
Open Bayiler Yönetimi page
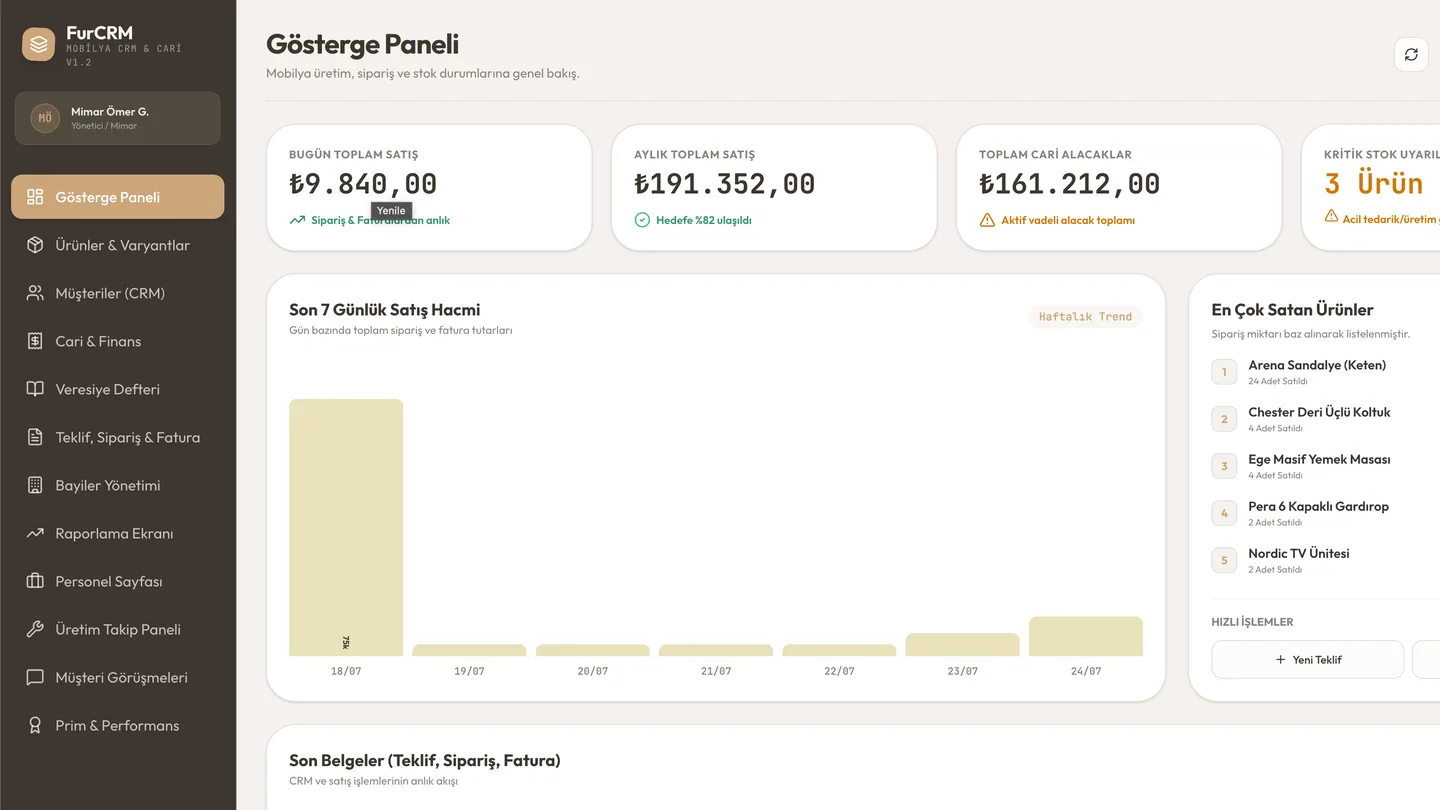pyautogui.click(x=118, y=485)
